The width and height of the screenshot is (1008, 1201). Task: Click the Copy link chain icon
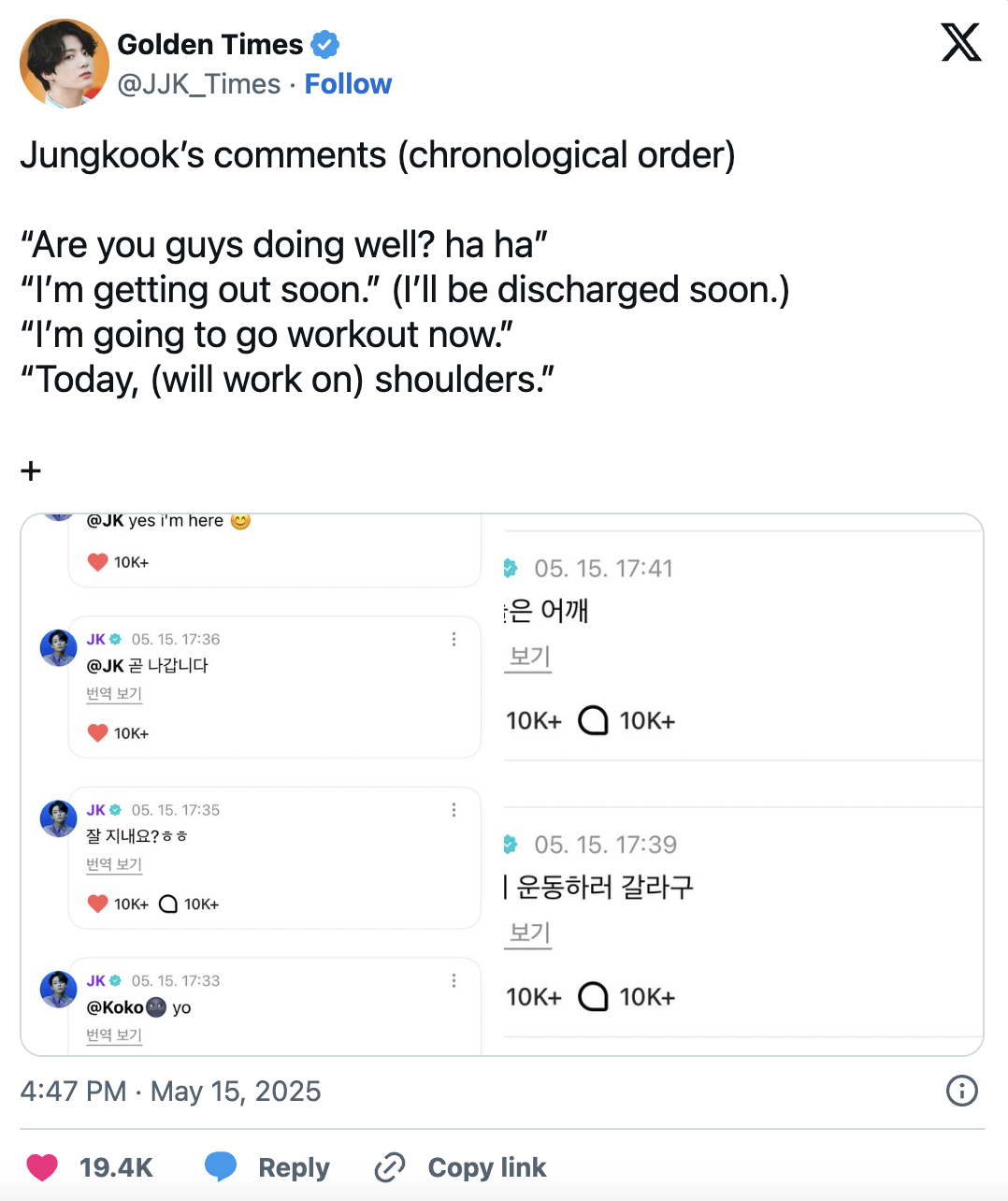[x=389, y=1167]
